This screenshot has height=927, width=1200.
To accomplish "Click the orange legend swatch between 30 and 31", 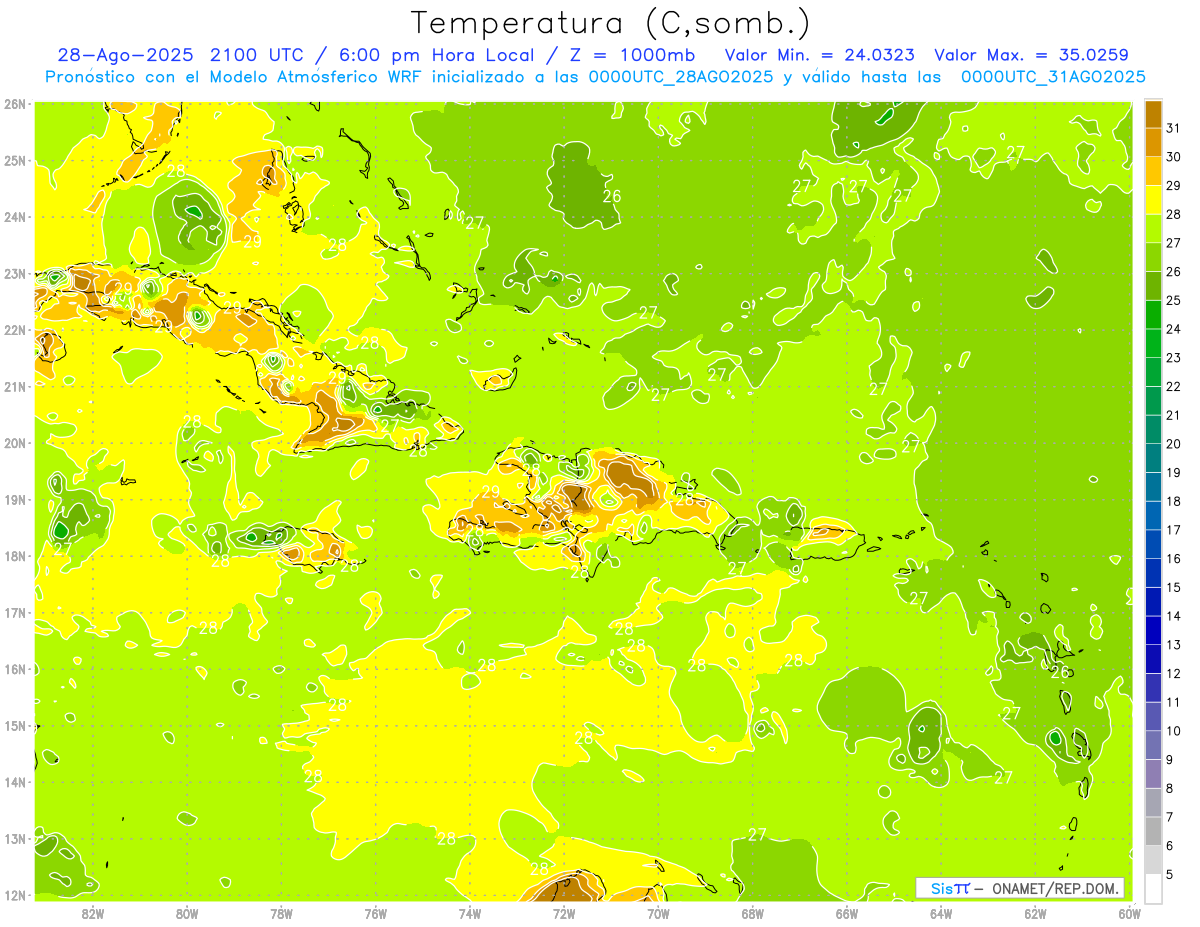I will 1153,142.
